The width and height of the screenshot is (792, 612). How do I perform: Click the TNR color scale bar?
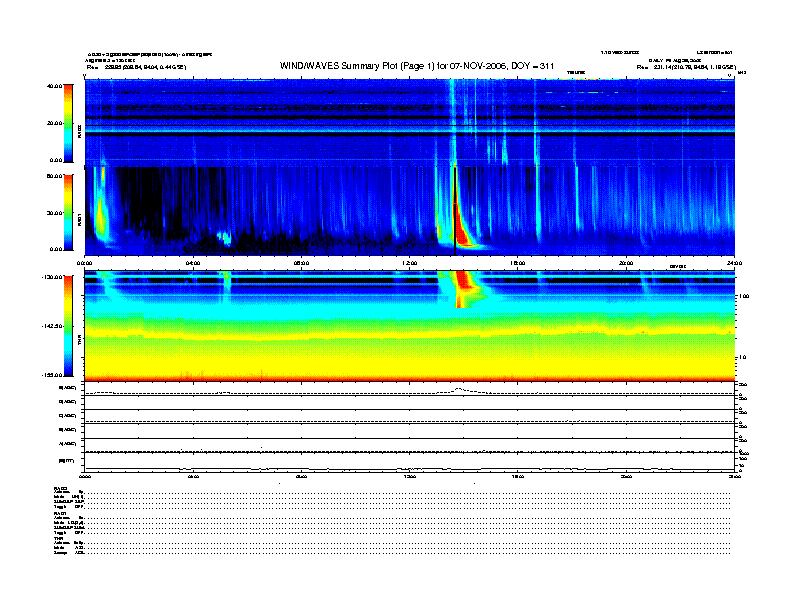[x=68, y=326]
